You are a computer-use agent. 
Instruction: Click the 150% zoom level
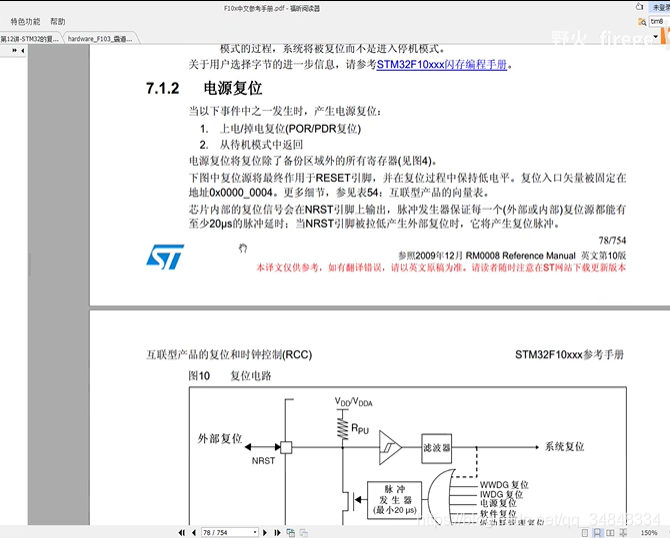point(649,533)
